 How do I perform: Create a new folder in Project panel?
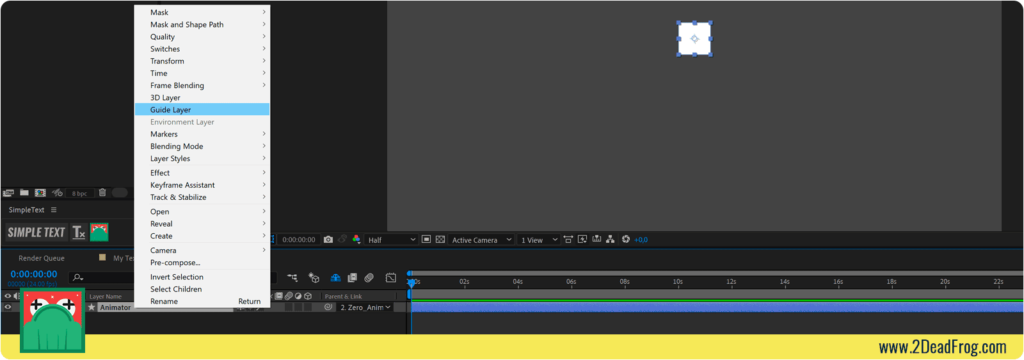coord(24,193)
